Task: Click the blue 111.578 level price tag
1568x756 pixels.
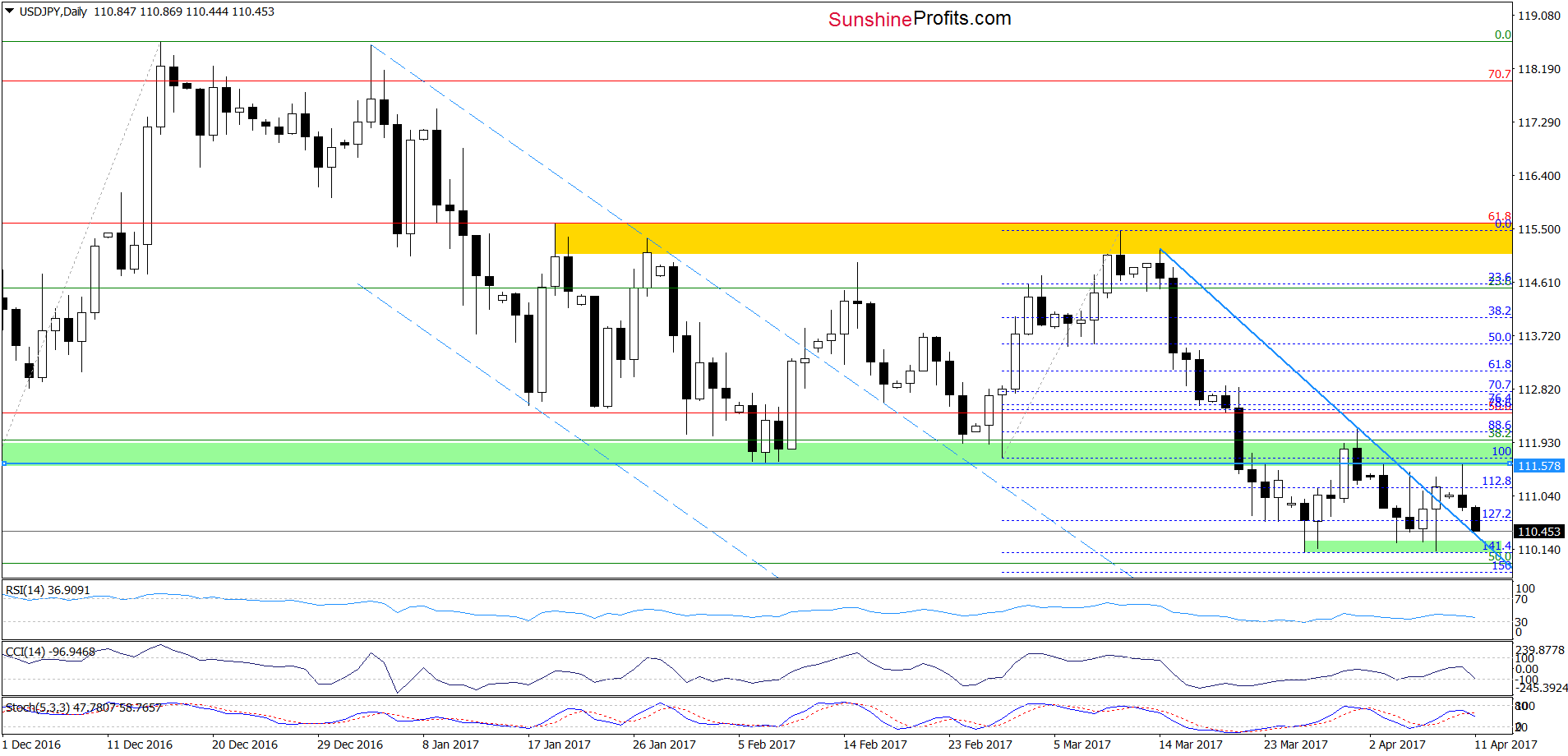Action: click(x=1539, y=466)
